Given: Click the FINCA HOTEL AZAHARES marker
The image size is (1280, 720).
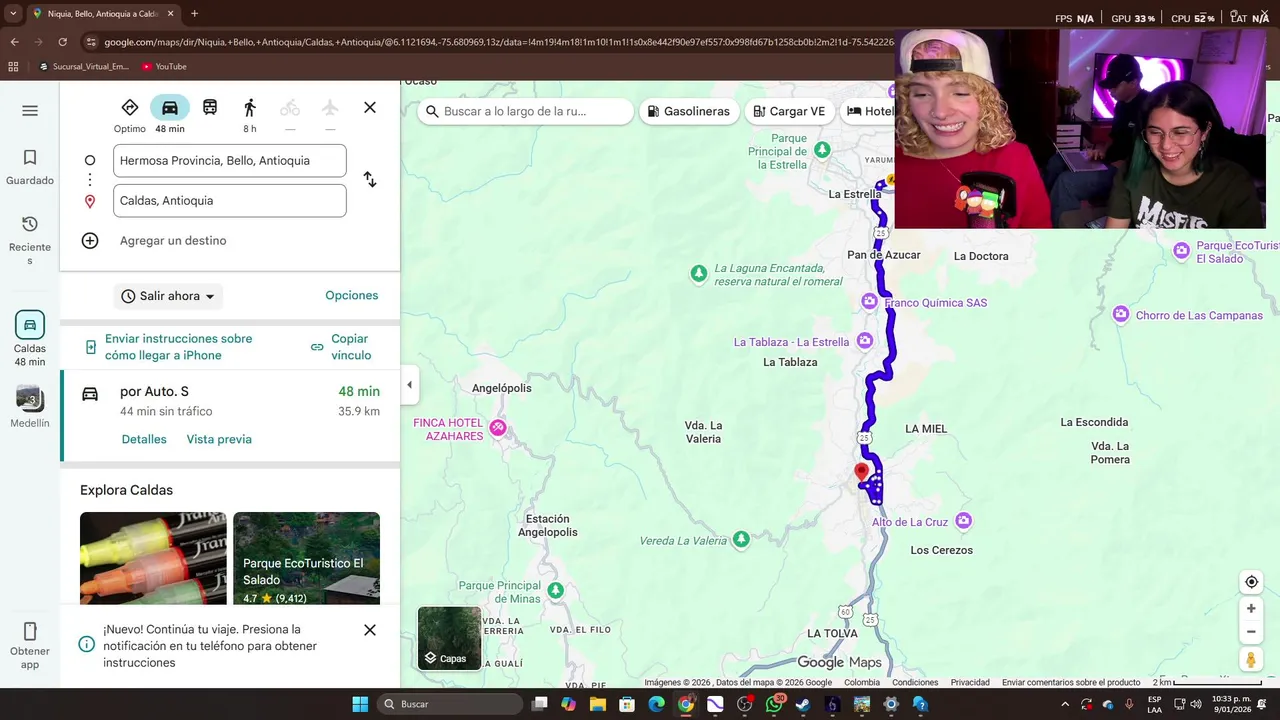Looking at the screenshot, I should 498,428.
